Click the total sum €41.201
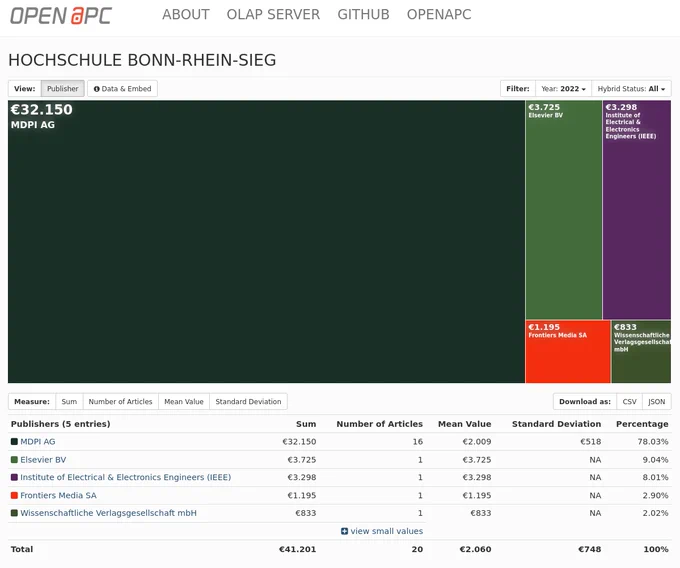This screenshot has width=680, height=568. click(298, 549)
